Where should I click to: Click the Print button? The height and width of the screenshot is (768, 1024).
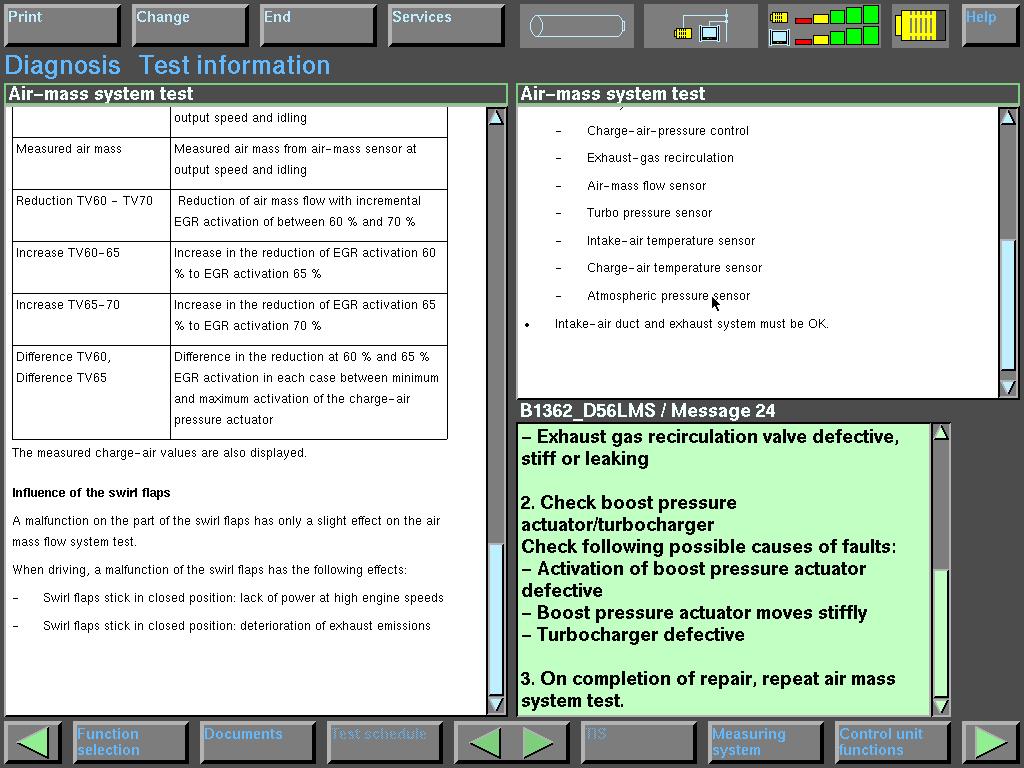[63, 25]
